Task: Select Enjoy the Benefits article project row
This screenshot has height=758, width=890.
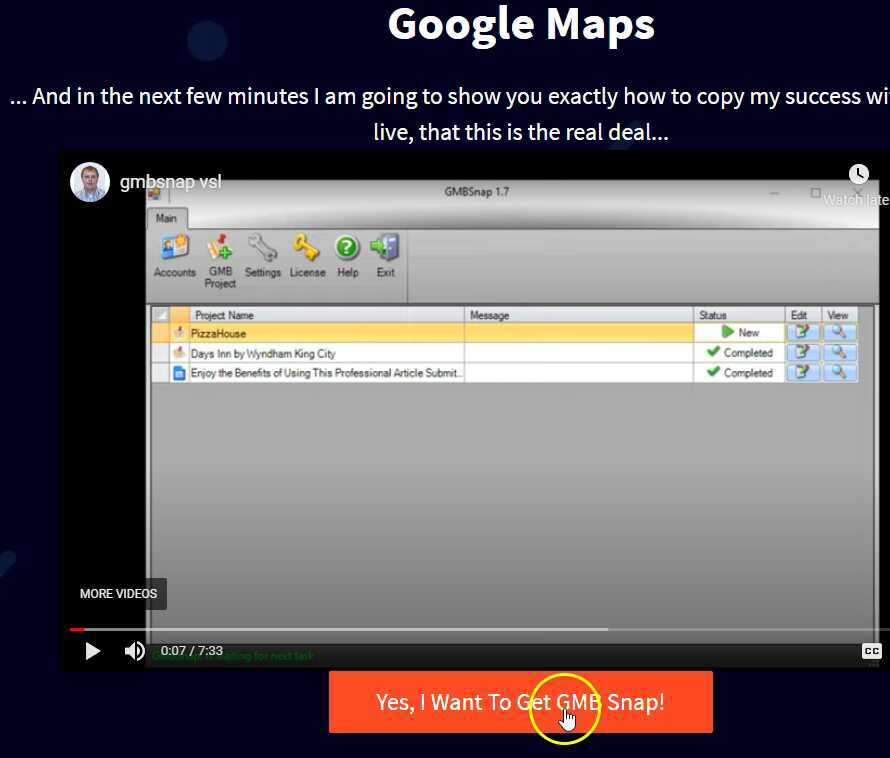Action: pos(505,373)
